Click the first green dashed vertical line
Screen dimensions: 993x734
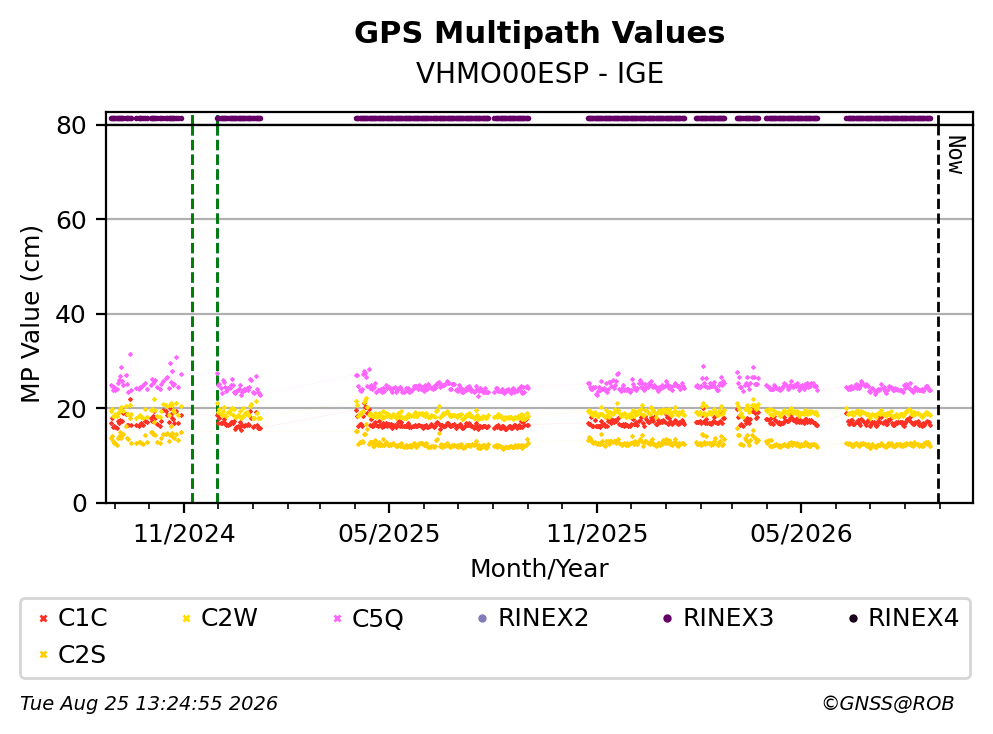193,309
